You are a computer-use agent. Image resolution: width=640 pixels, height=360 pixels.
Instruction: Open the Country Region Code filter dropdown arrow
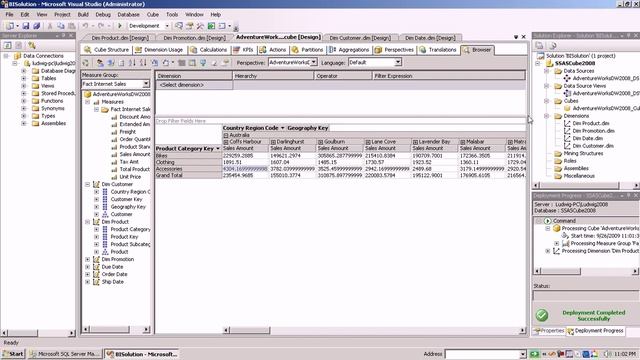pyautogui.click(x=282, y=128)
